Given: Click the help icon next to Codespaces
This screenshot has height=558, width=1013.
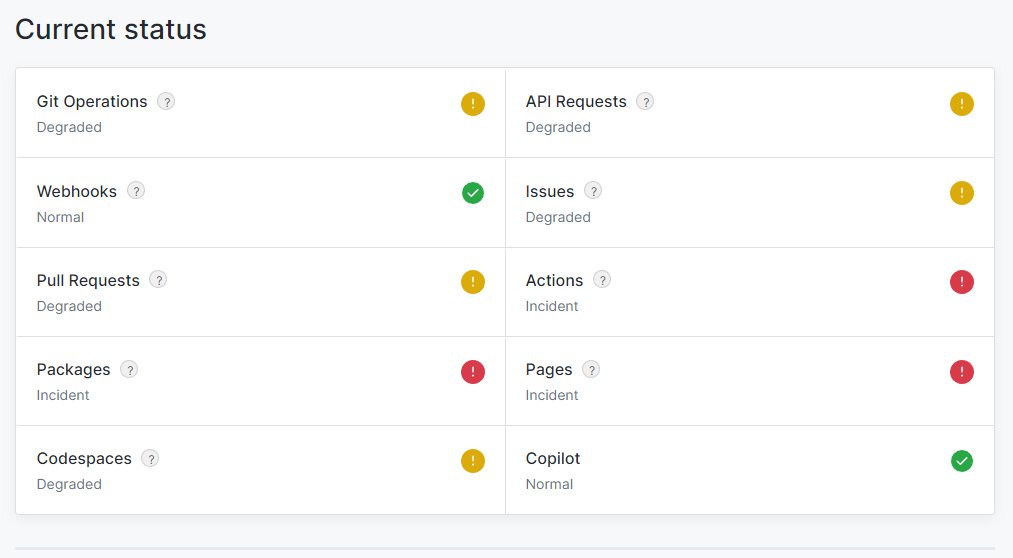Looking at the screenshot, I should coord(151,459).
